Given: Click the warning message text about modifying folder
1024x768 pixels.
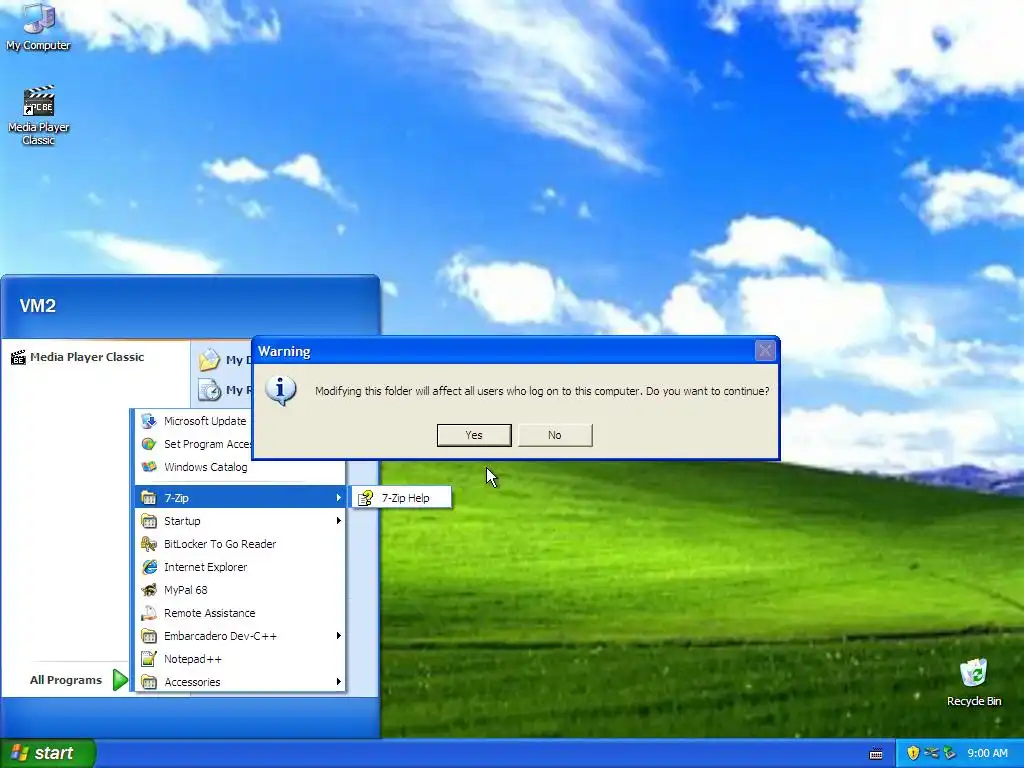Looking at the screenshot, I should click(542, 391).
